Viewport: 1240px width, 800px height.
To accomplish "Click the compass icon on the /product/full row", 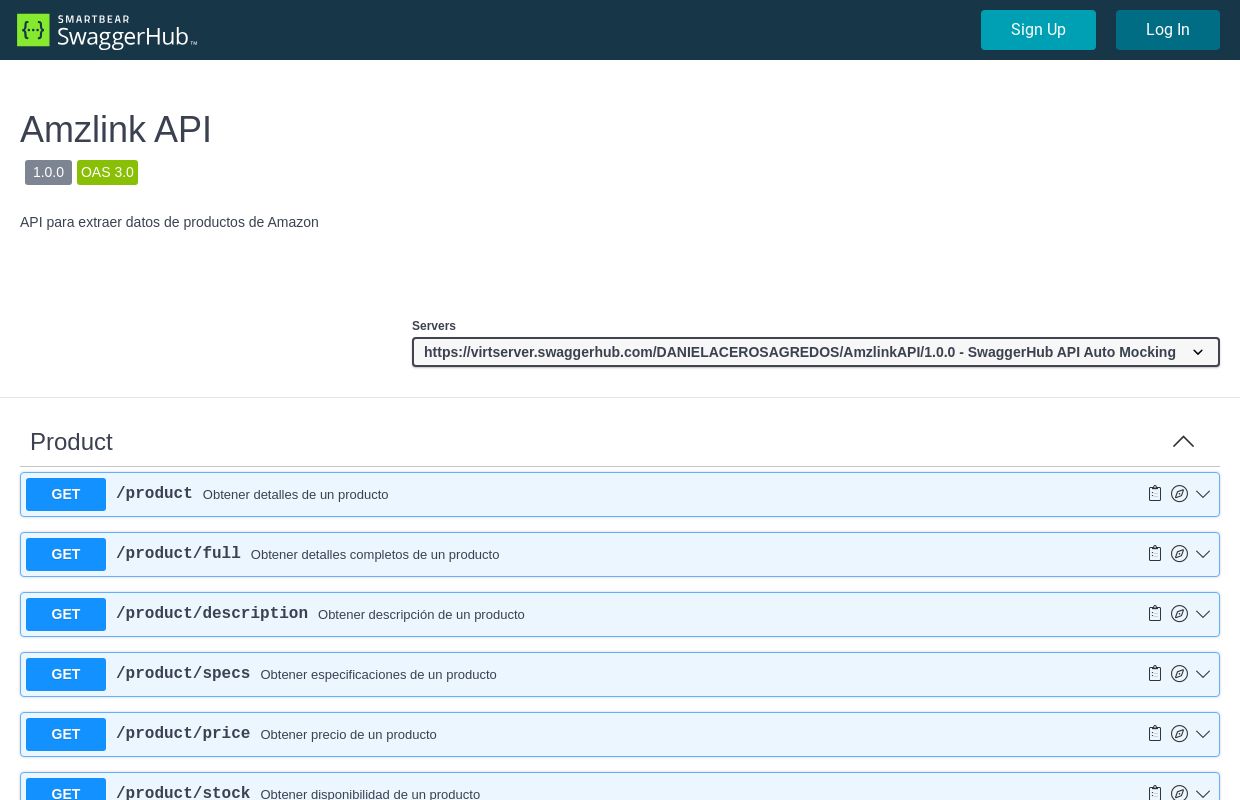I will 1180,554.
